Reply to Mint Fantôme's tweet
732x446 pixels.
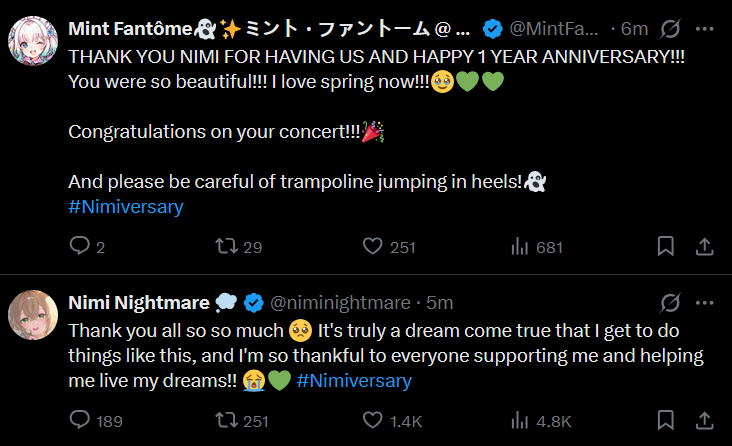[79, 246]
